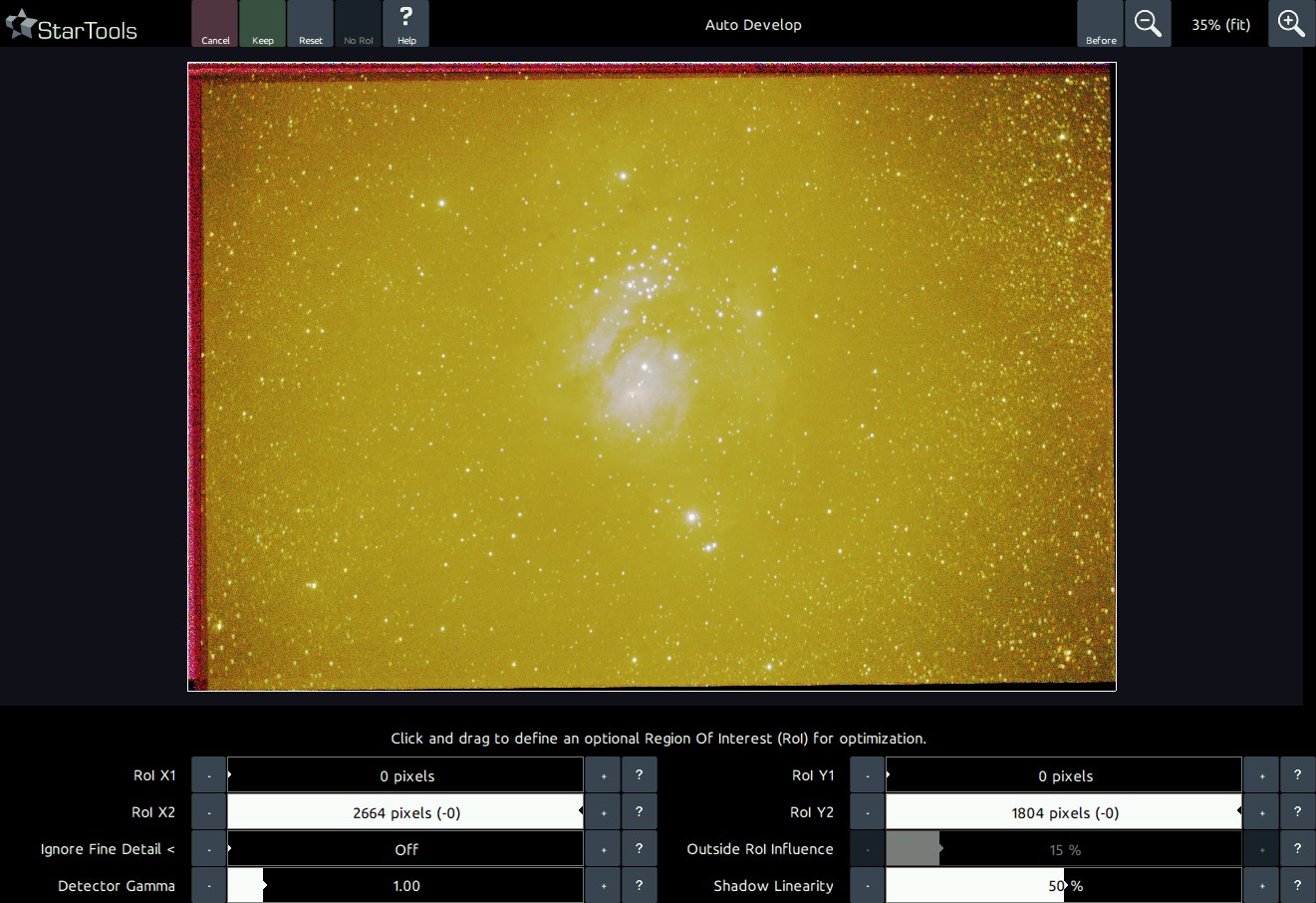1316x903 pixels.
Task: Increase Ignore Fine Detail setting
Action: [603, 849]
